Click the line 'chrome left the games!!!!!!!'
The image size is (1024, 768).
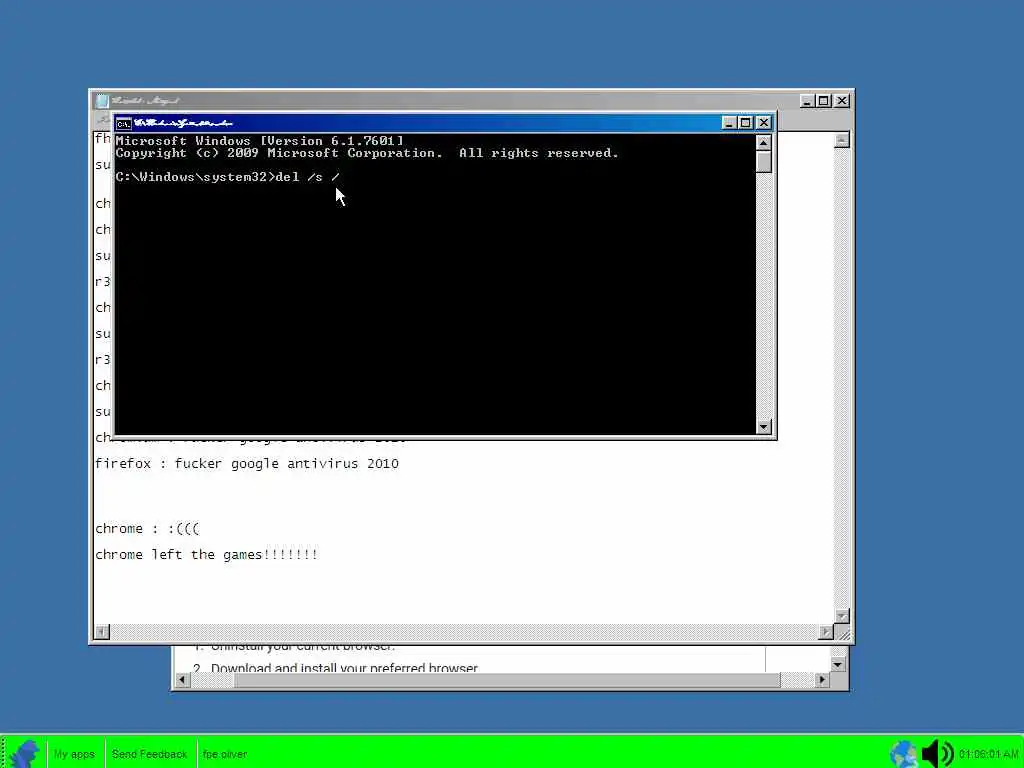pos(206,554)
